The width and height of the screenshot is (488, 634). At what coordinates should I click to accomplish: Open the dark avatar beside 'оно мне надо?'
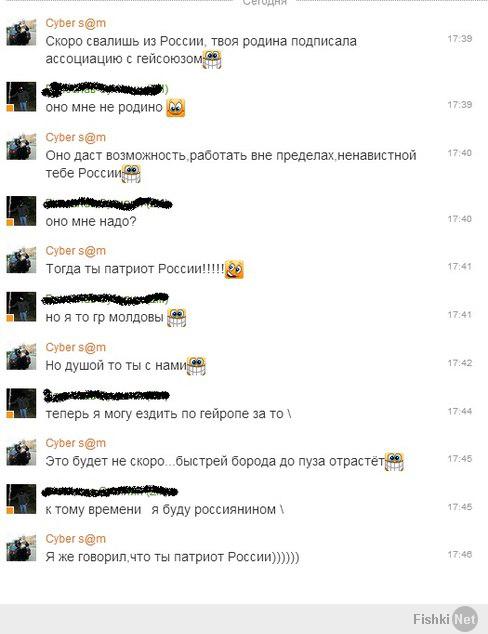[x=21, y=211]
